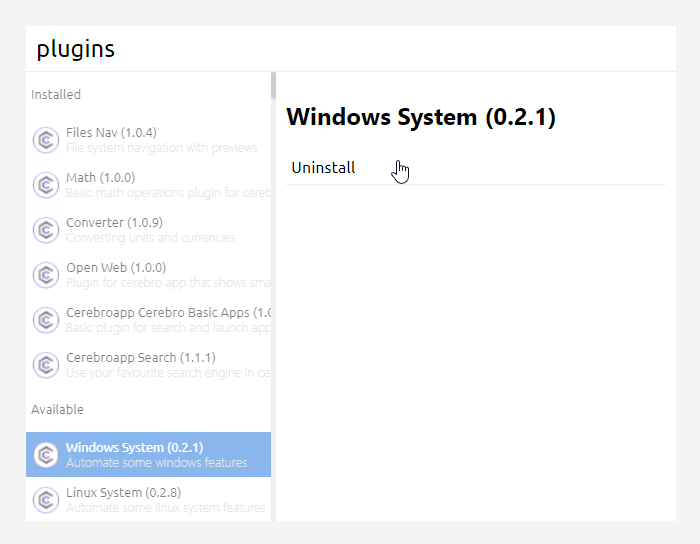Select Math (1.0.0) title
The image size is (700, 544).
(x=100, y=178)
